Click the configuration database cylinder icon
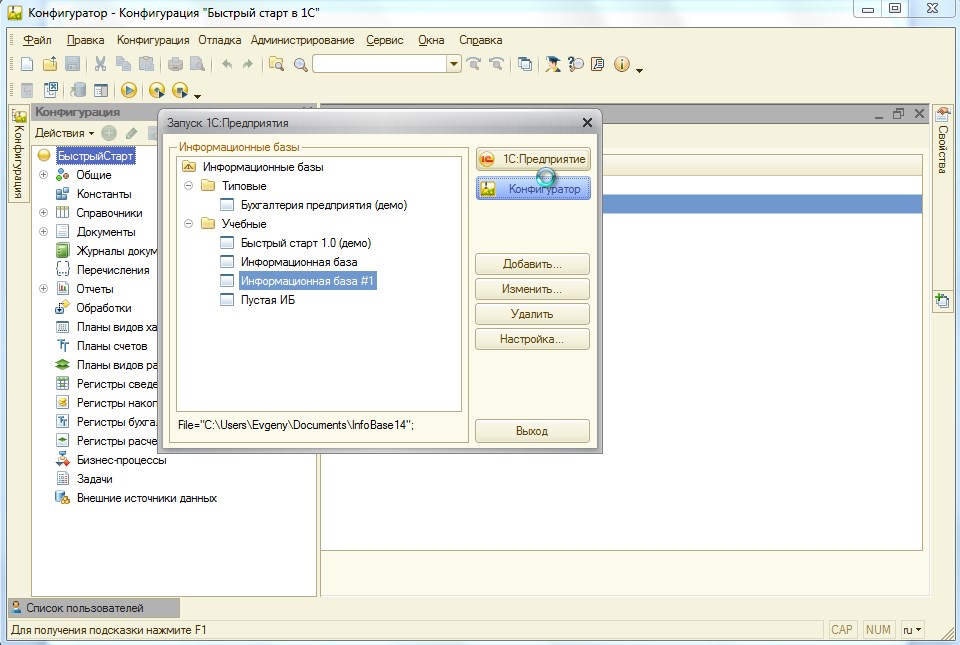960x645 pixels. click(78, 91)
